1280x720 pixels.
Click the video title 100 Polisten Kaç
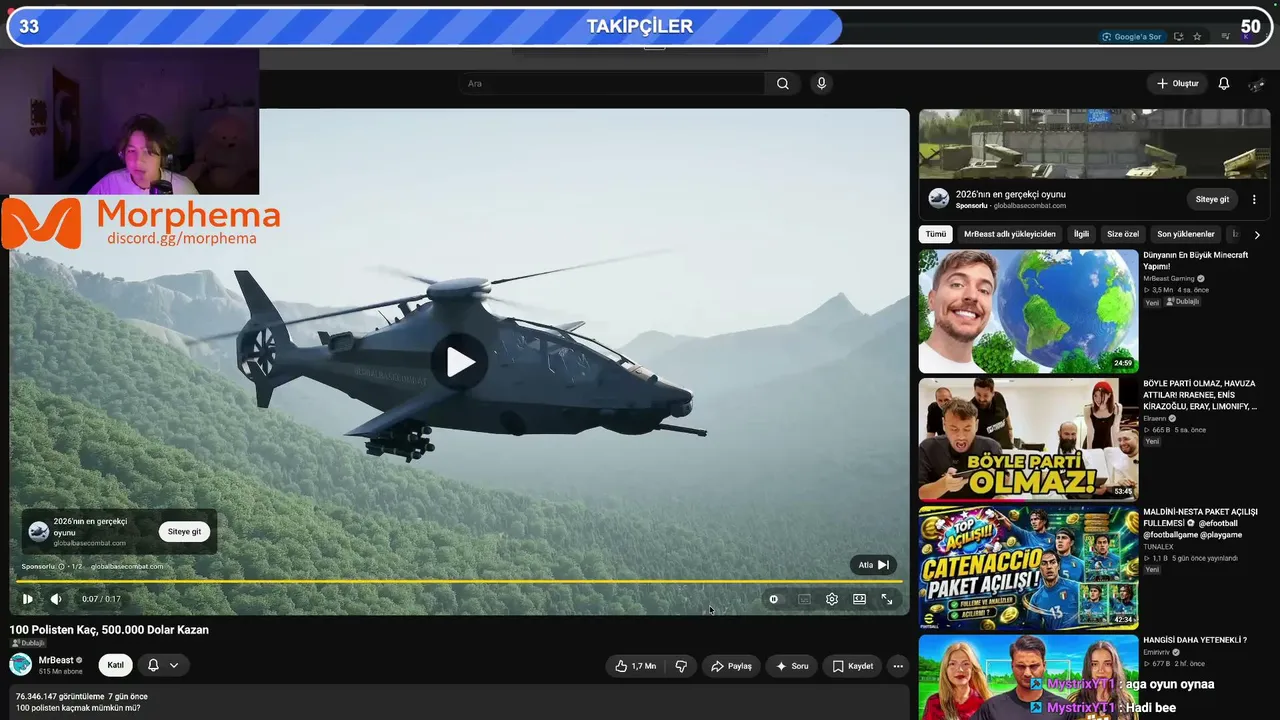[x=109, y=630]
